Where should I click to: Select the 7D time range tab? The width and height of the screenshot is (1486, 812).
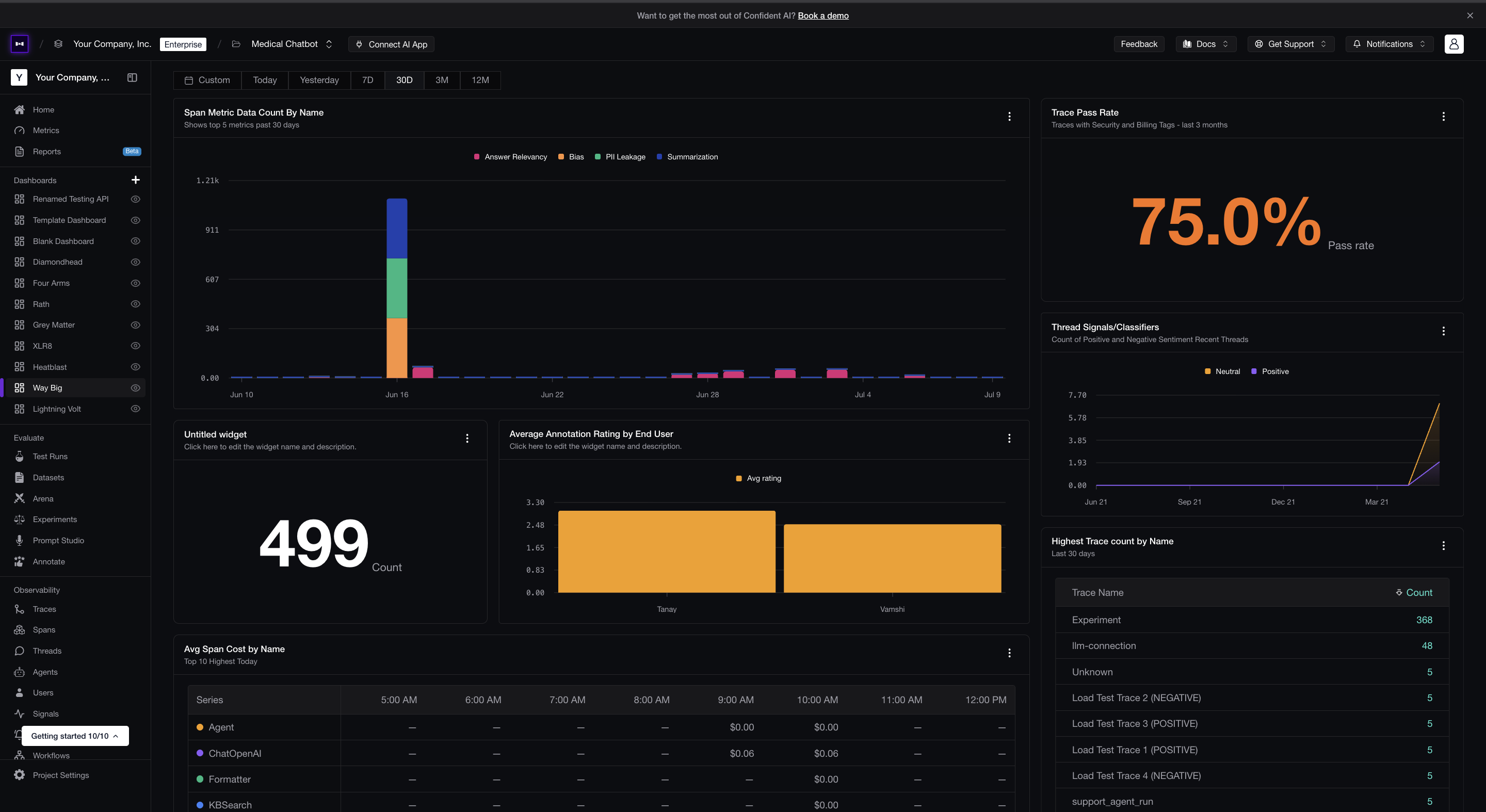(x=367, y=80)
